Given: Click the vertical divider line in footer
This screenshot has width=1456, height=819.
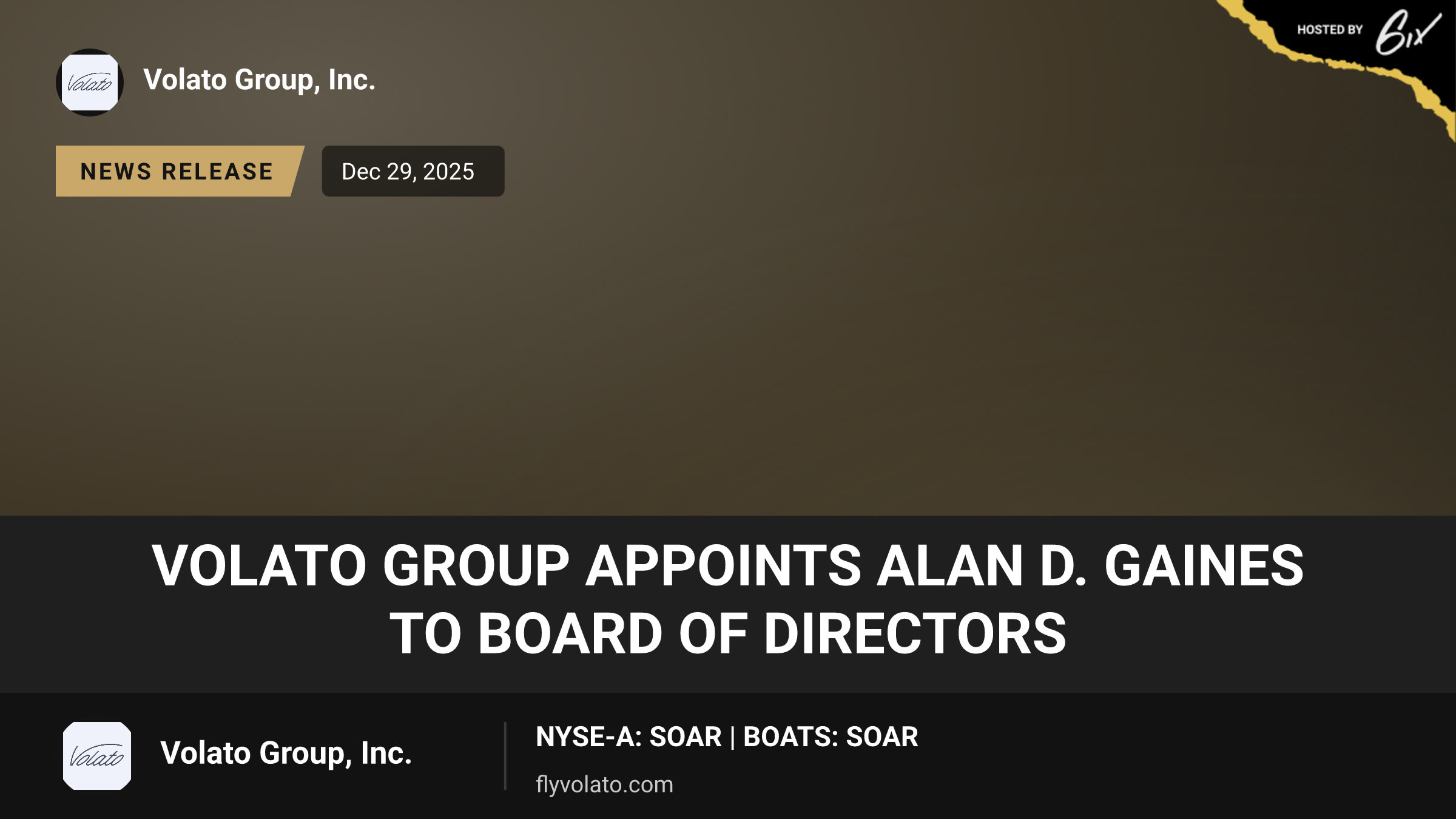Looking at the screenshot, I should 505,756.
